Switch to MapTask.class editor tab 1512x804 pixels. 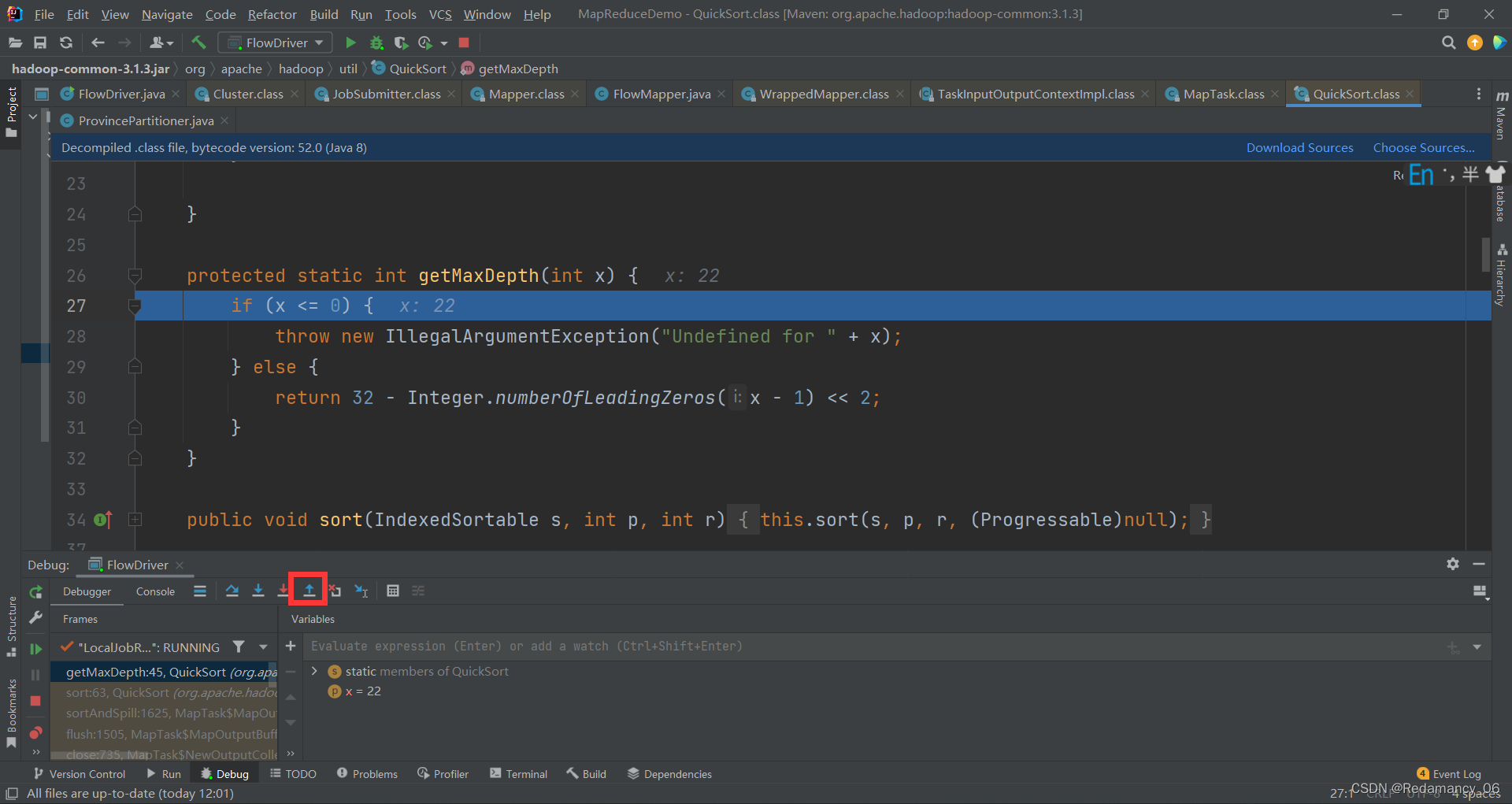tap(1224, 94)
